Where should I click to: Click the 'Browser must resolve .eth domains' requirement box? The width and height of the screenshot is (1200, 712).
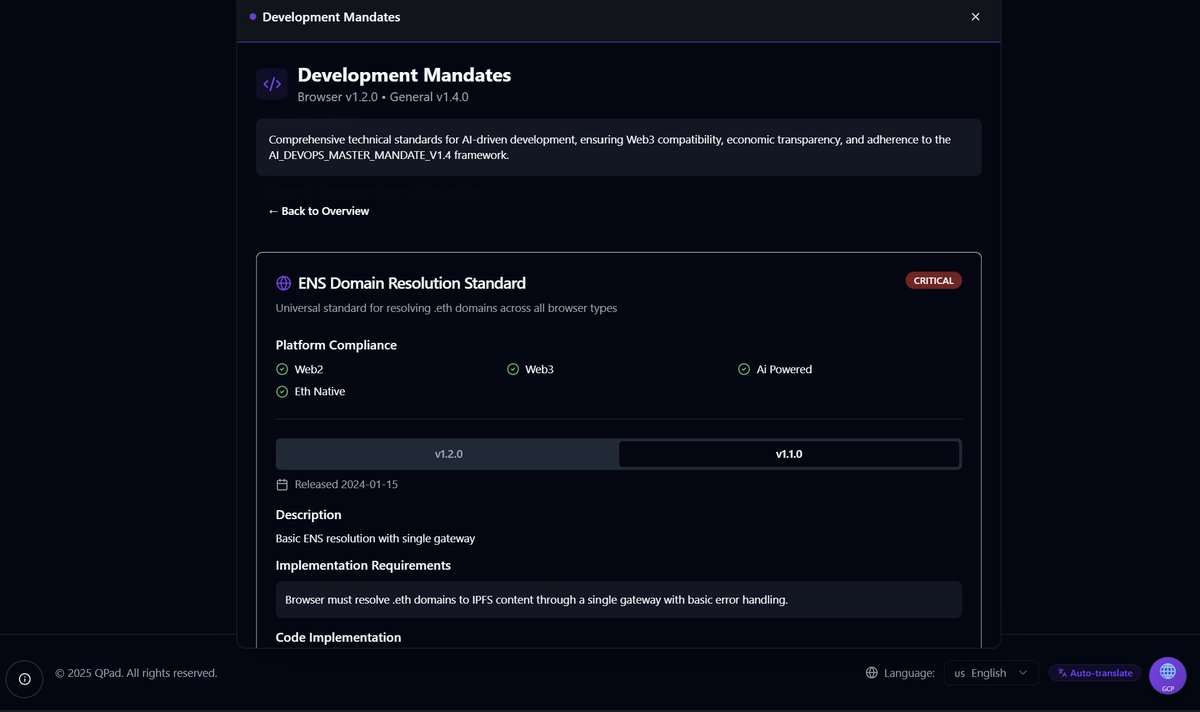click(619, 600)
